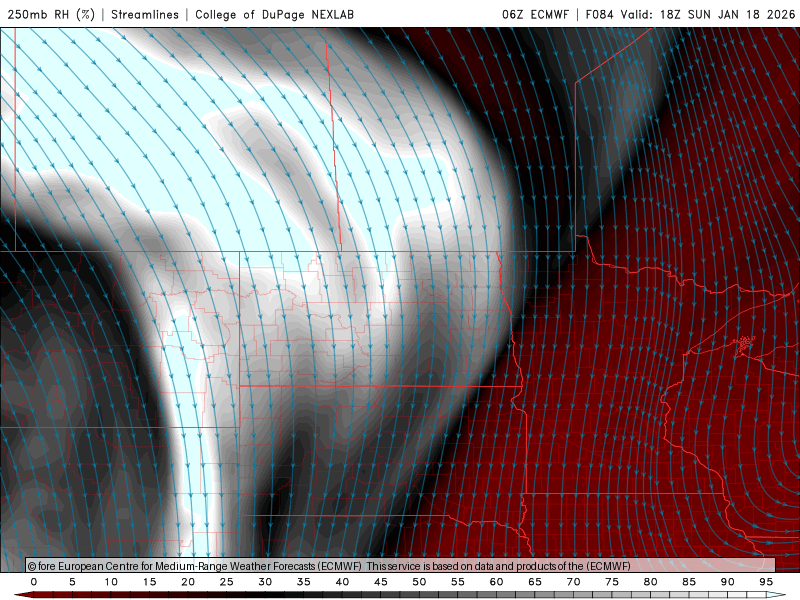Select the "Streamlines" label in the header
Screen dimensions: 800x600
click(145, 14)
